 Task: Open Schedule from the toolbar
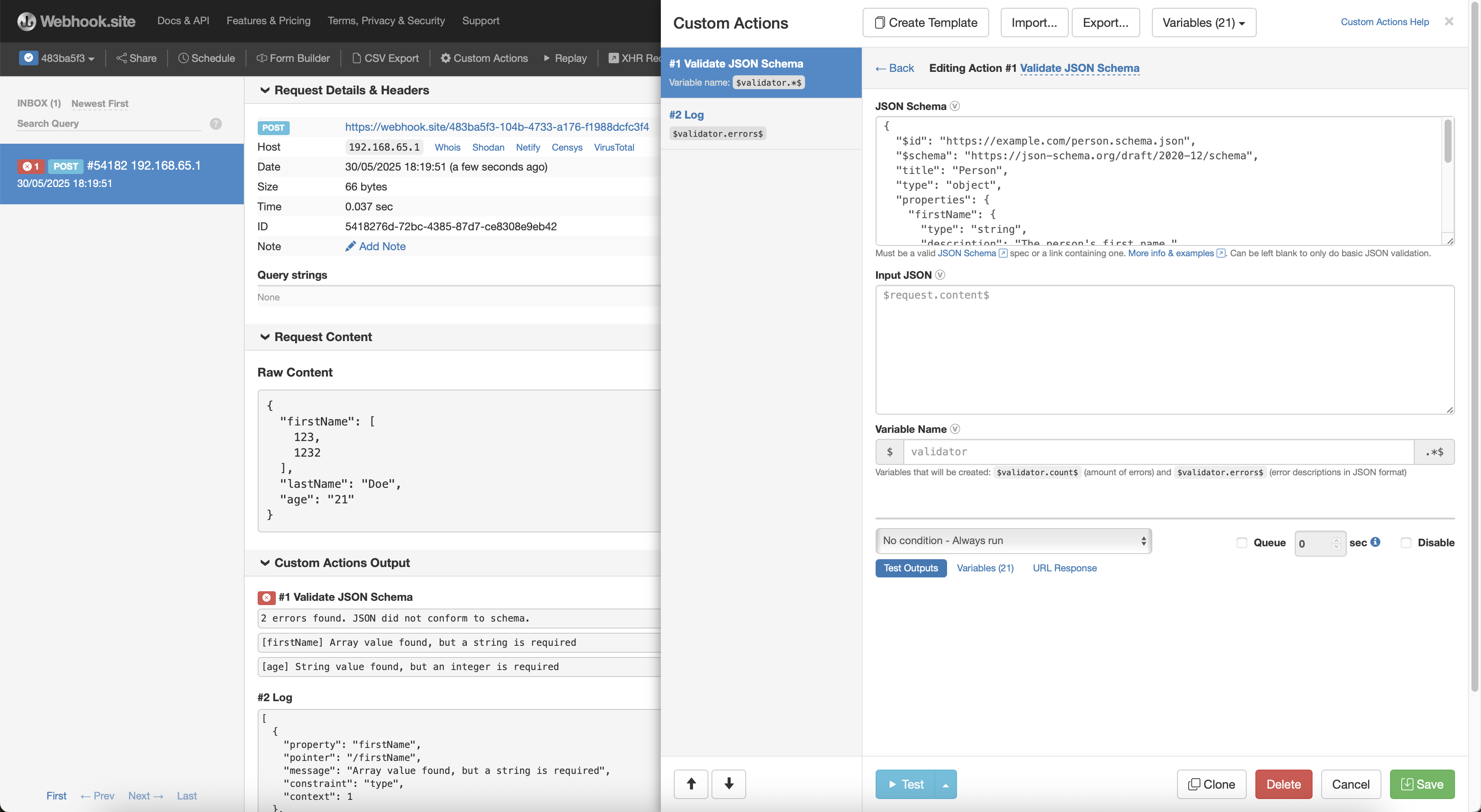tap(207, 58)
